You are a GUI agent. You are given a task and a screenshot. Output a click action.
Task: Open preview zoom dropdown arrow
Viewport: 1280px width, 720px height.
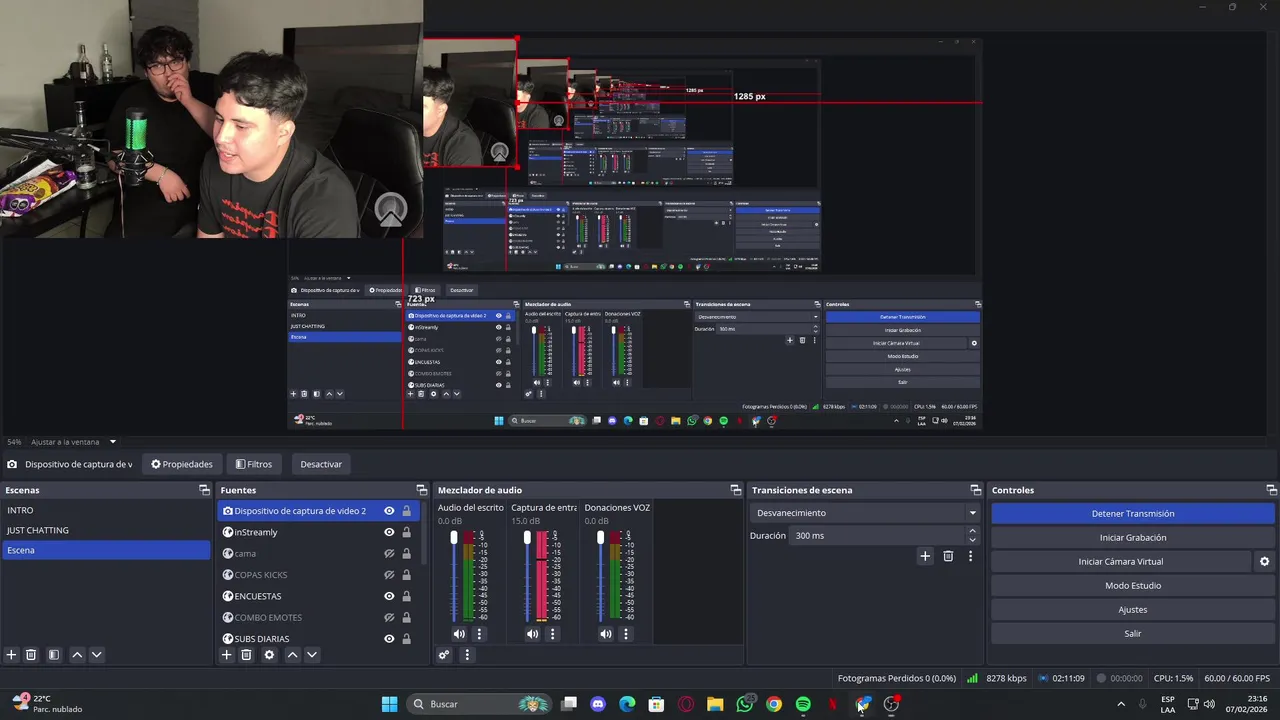click(x=113, y=442)
